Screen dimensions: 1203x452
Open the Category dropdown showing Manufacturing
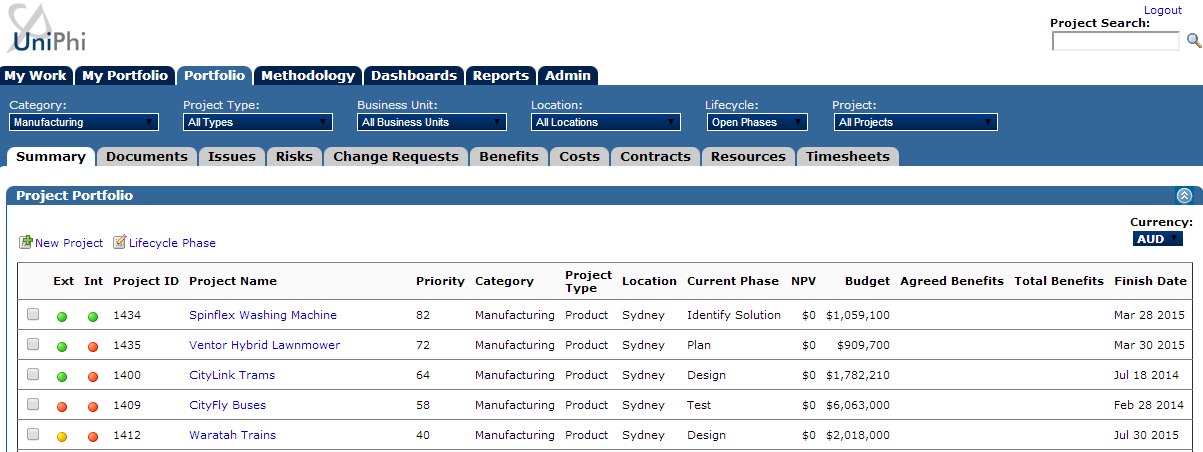pos(84,122)
